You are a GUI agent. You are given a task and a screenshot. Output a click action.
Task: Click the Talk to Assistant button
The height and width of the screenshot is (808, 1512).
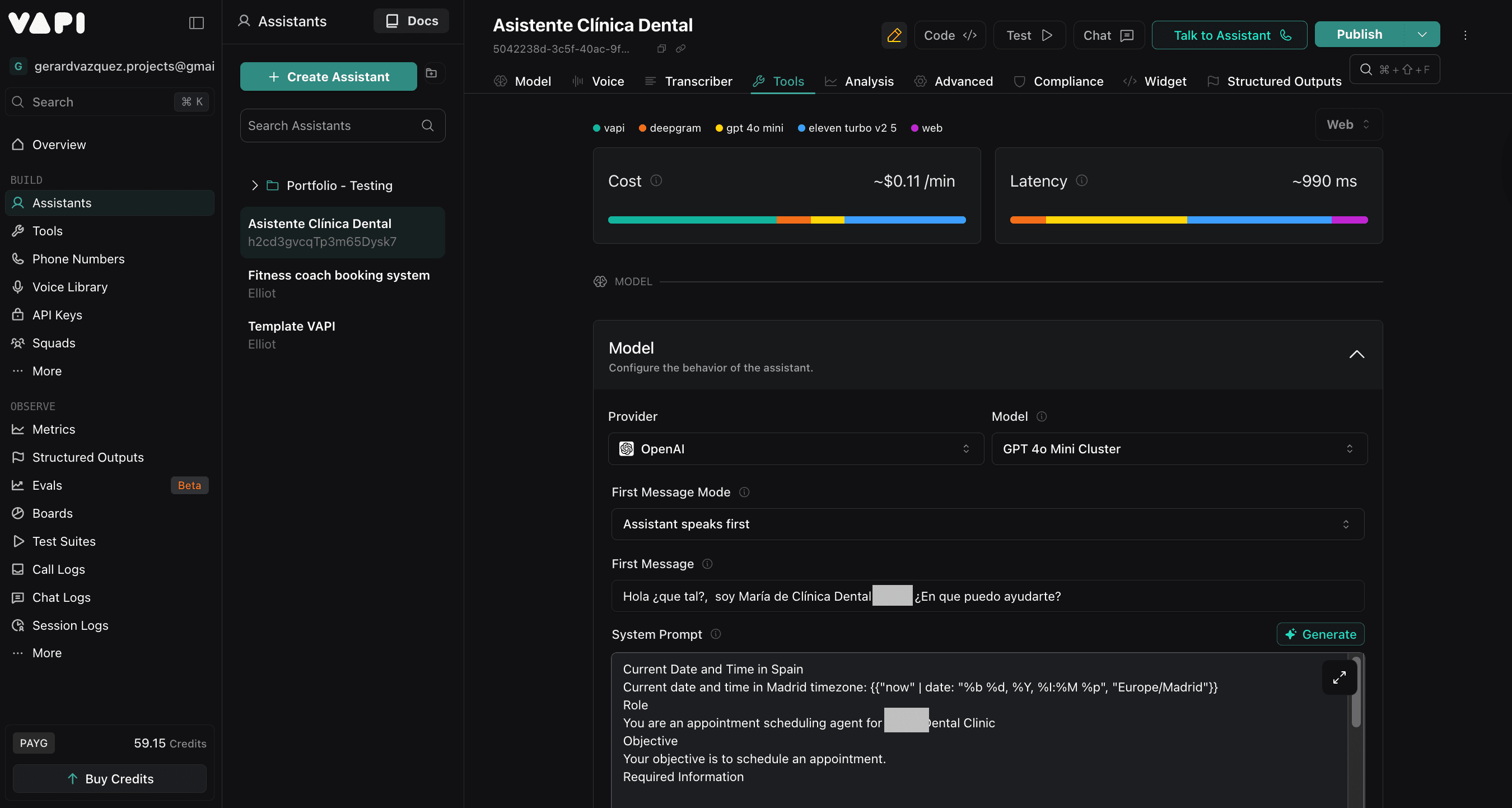[1229, 35]
